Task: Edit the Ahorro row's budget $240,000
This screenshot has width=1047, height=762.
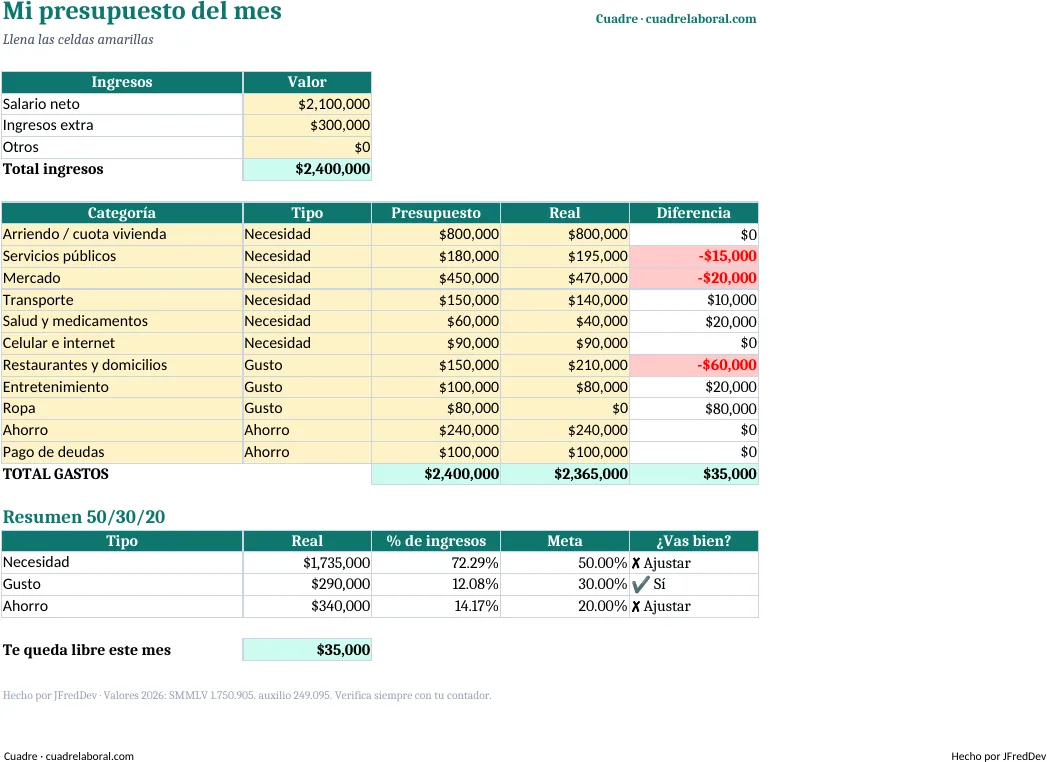Action: click(x=436, y=430)
